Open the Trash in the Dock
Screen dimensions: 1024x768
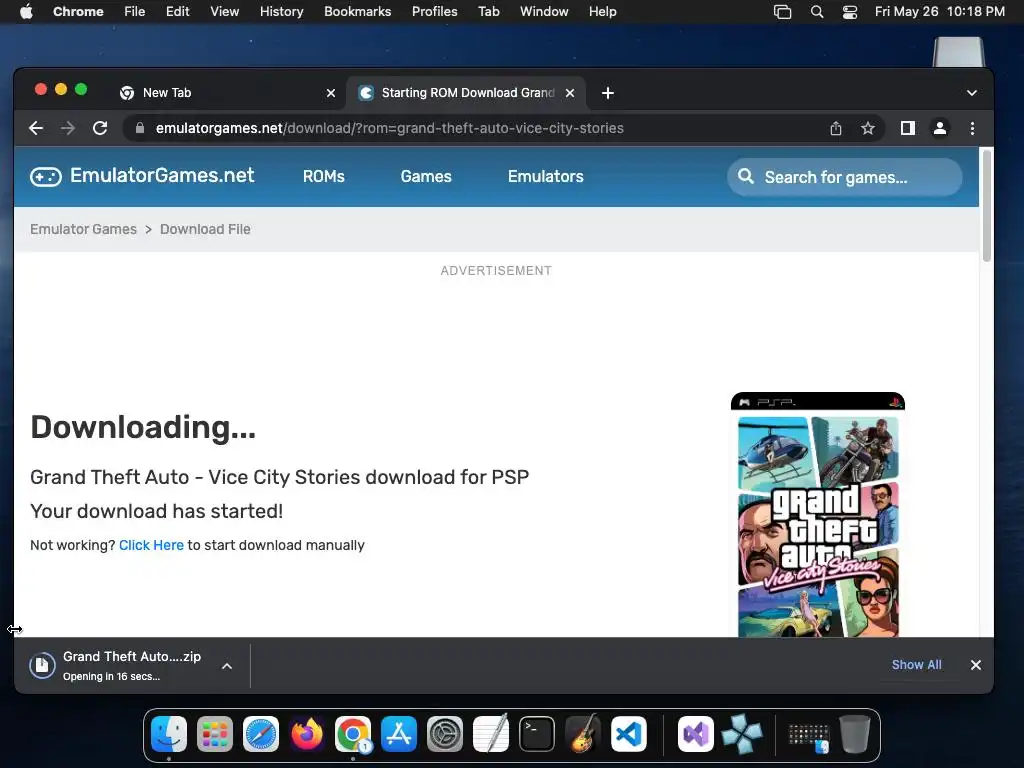pyautogui.click(x=855, y=734)
